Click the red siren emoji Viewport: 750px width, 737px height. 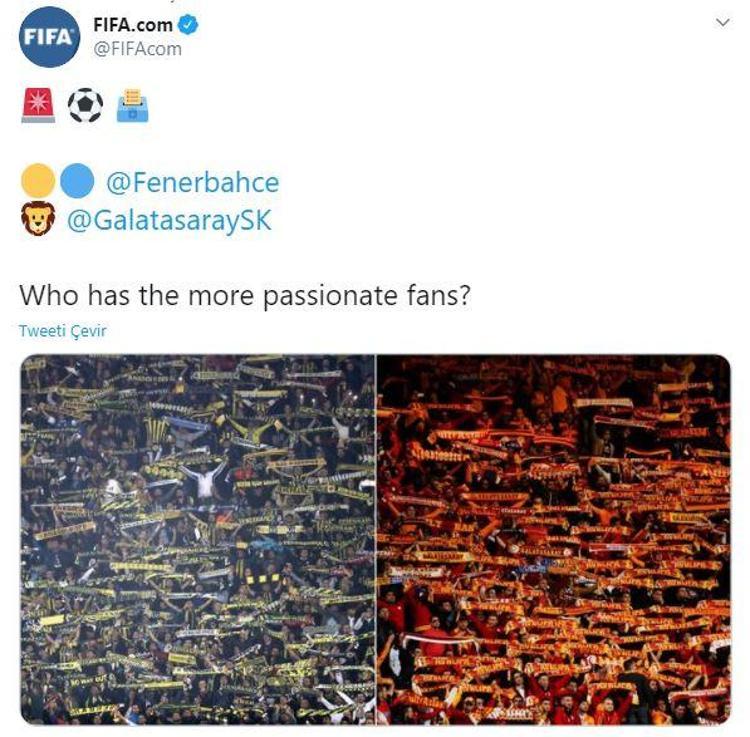(38, 105)
